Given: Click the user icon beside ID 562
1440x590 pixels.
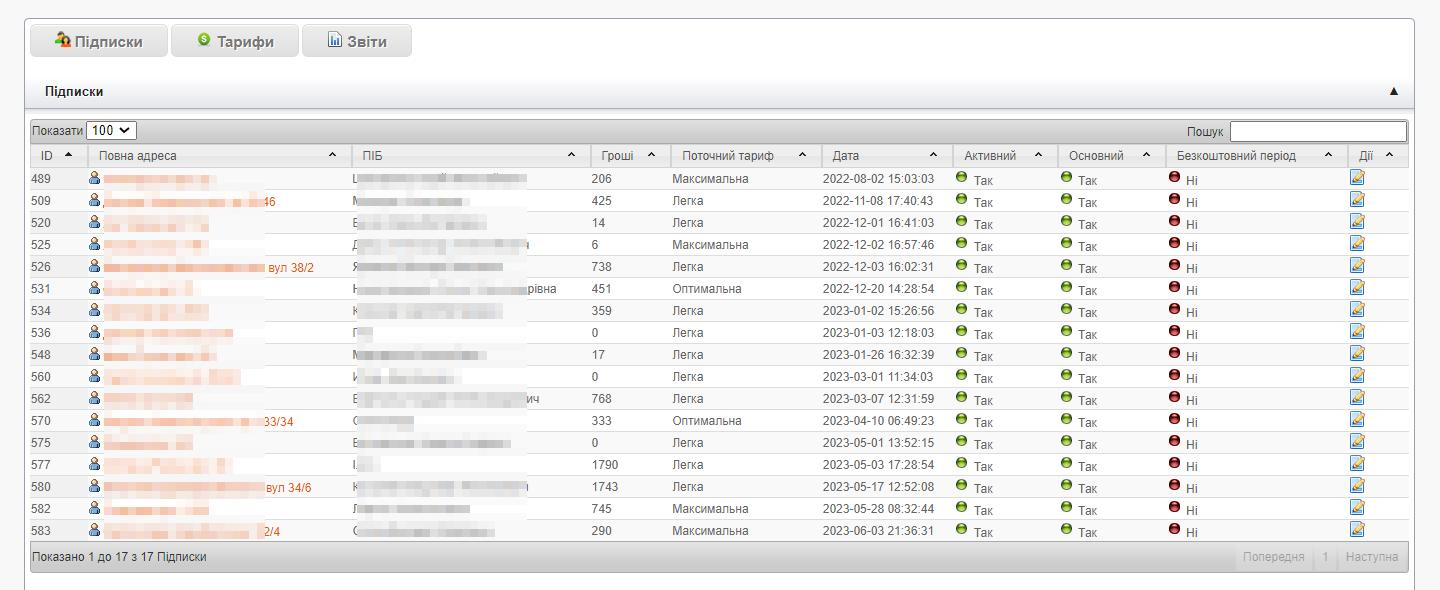Looking at the screenshot, I should point(95,397).
